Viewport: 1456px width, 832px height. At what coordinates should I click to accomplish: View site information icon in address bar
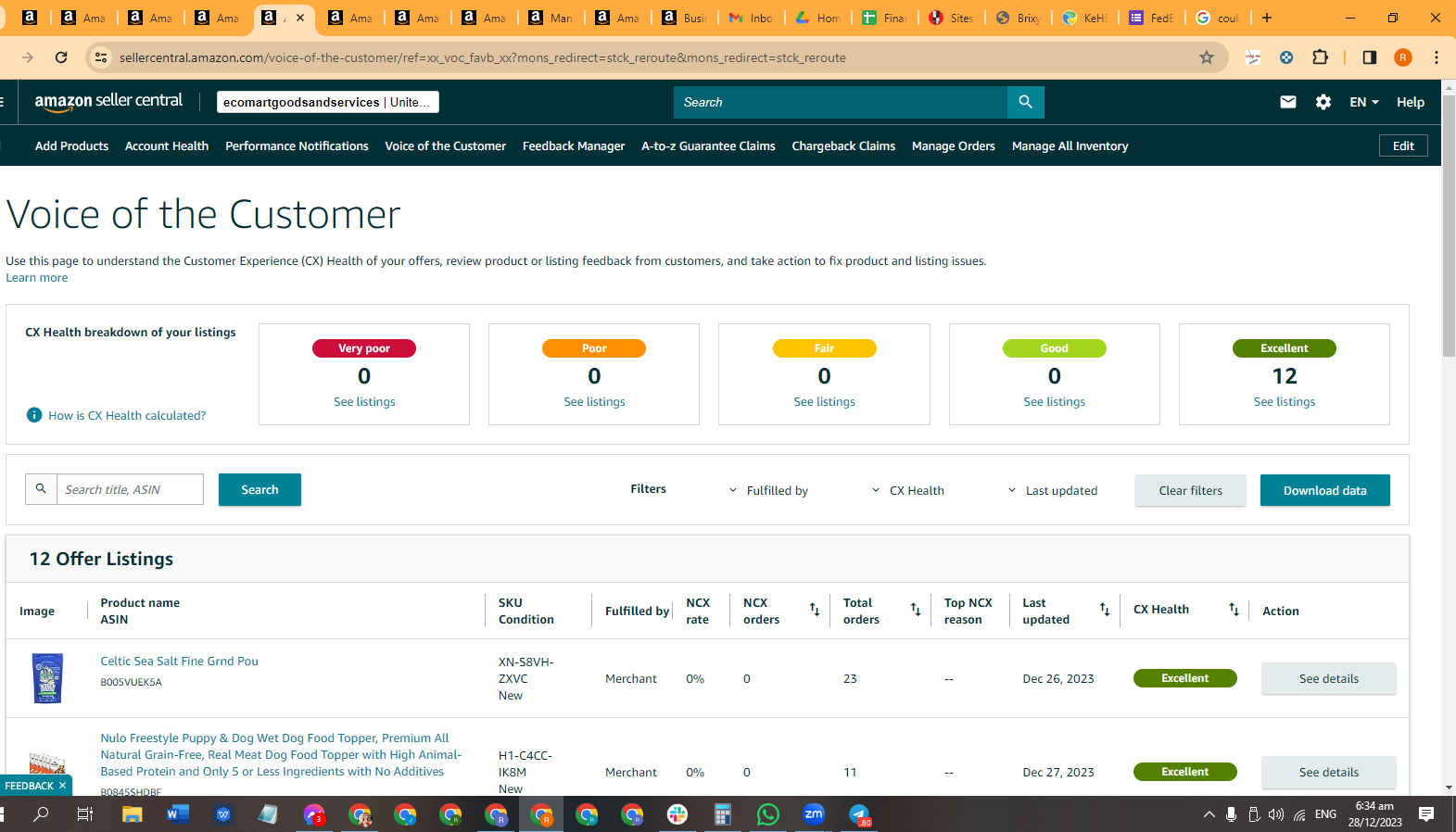coord(101,57)
